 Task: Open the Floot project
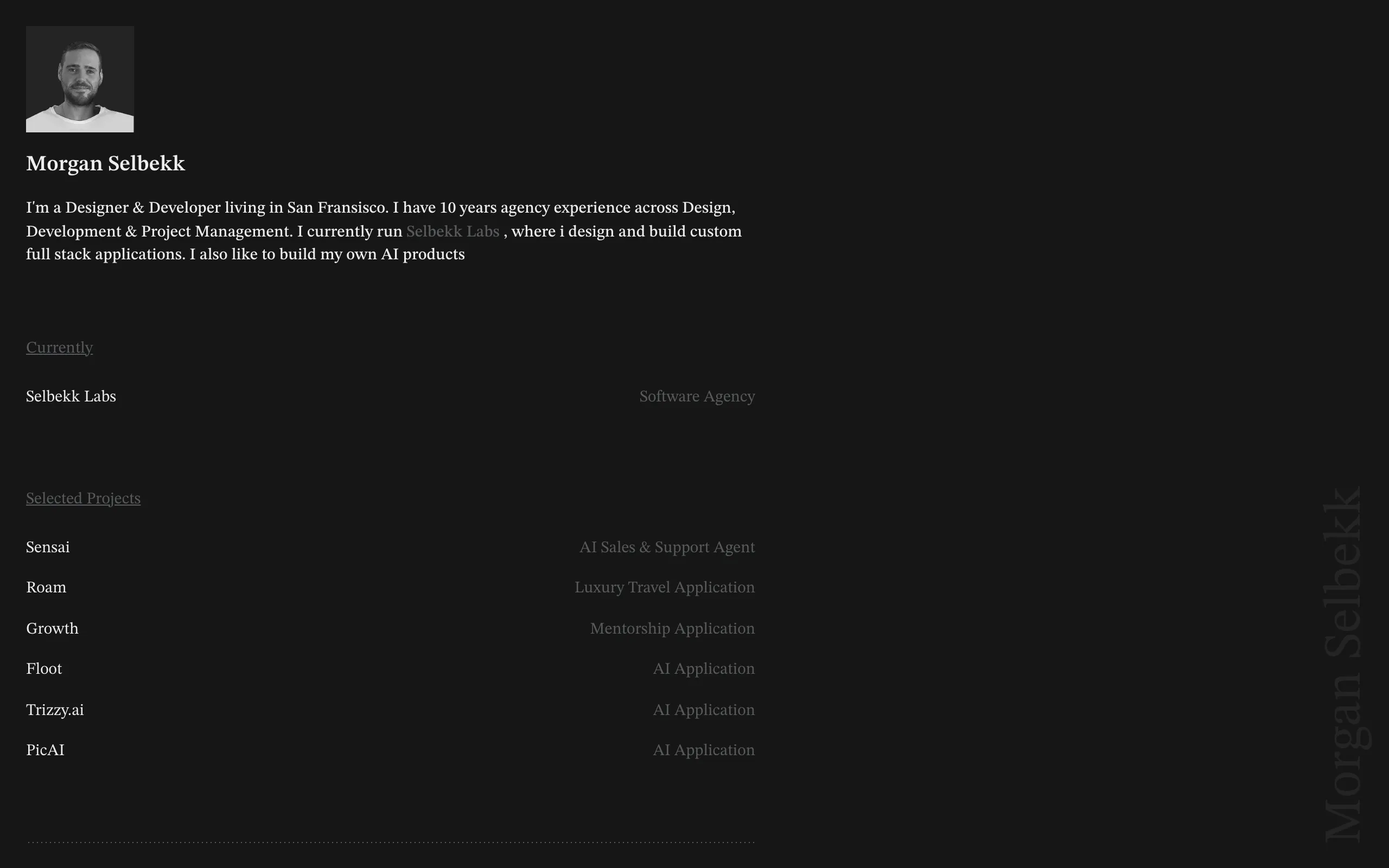coord(44,669)
